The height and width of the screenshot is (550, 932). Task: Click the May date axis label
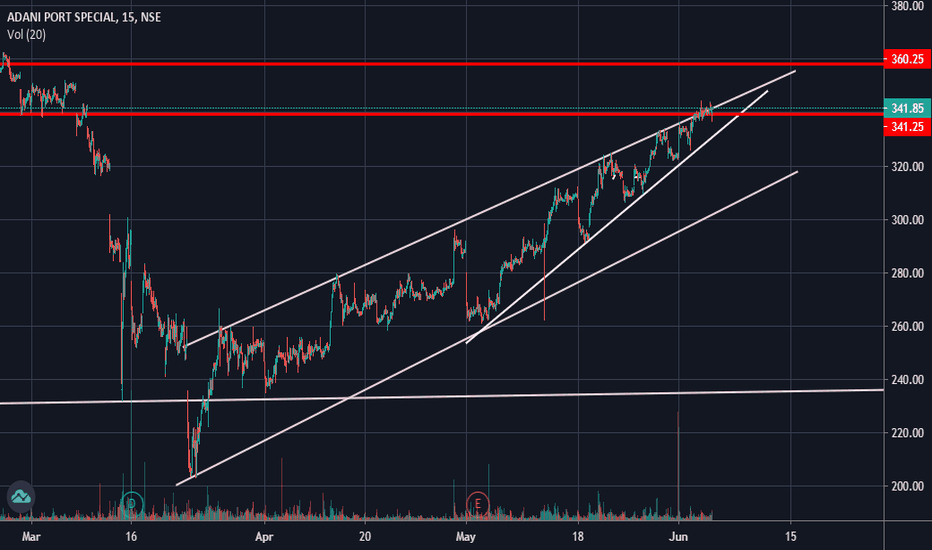click(x=465, y=537)
